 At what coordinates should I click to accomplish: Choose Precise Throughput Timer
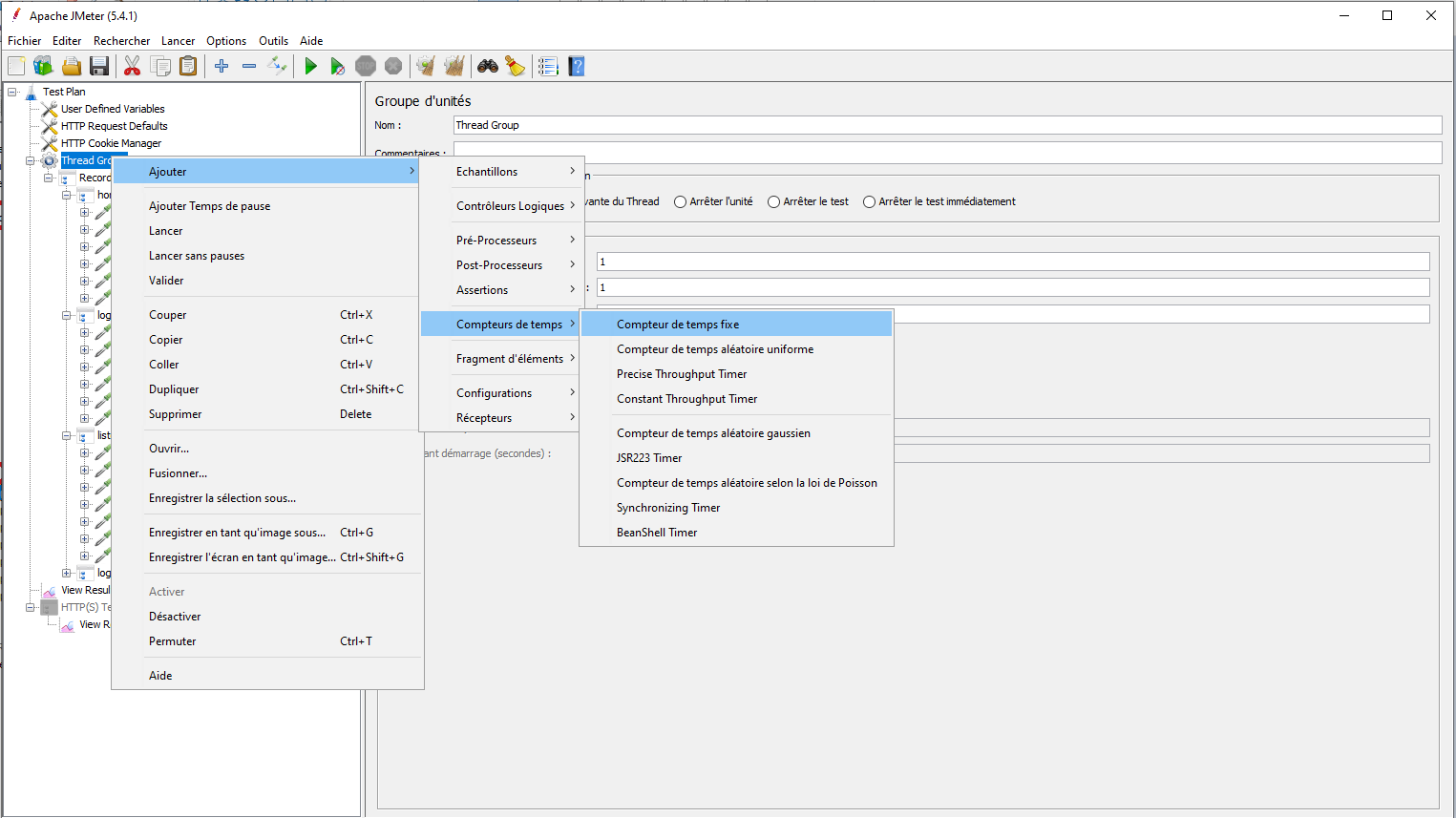coord(736,374)
